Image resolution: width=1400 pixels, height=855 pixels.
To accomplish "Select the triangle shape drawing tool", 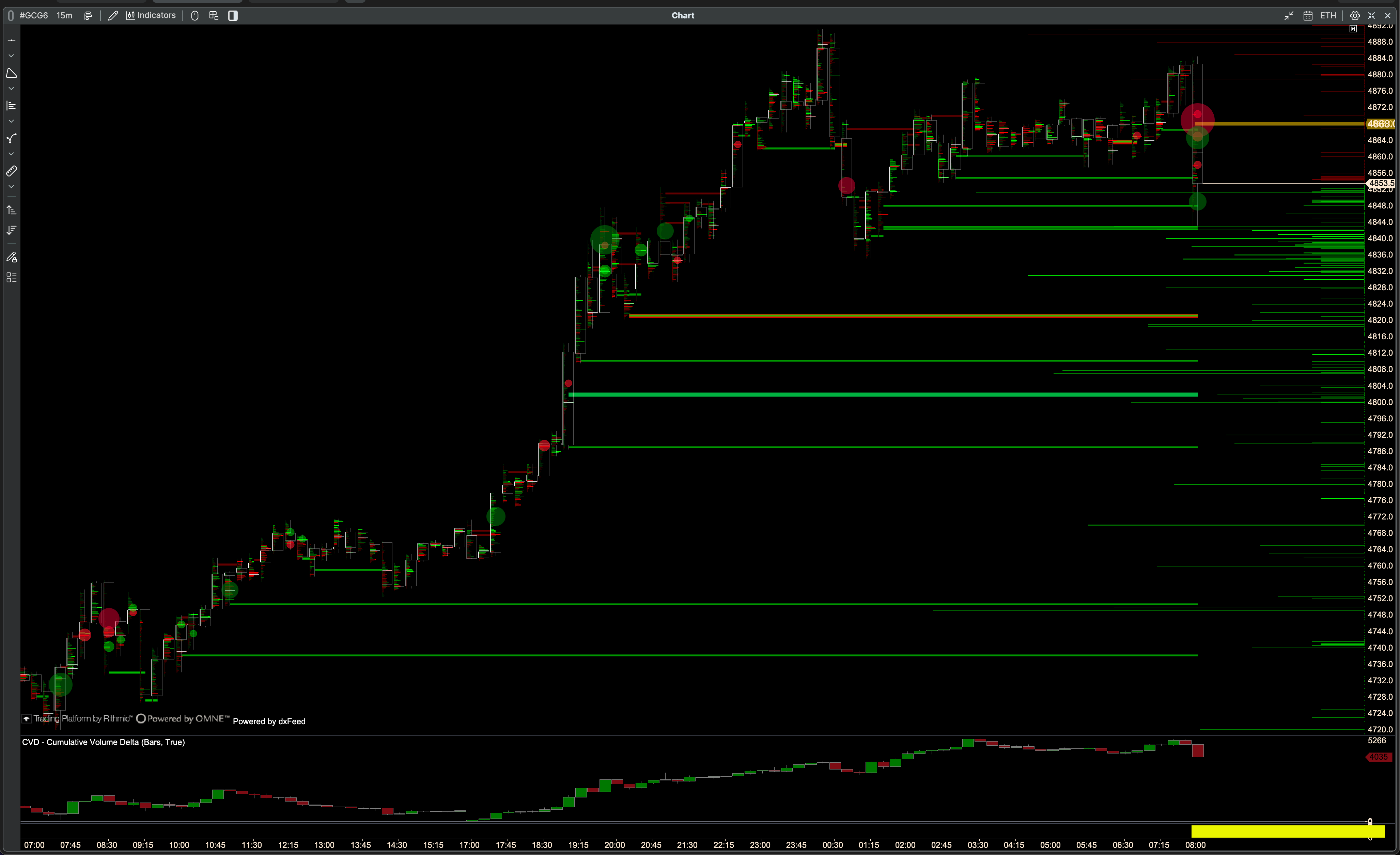I will tap(11, 73).
